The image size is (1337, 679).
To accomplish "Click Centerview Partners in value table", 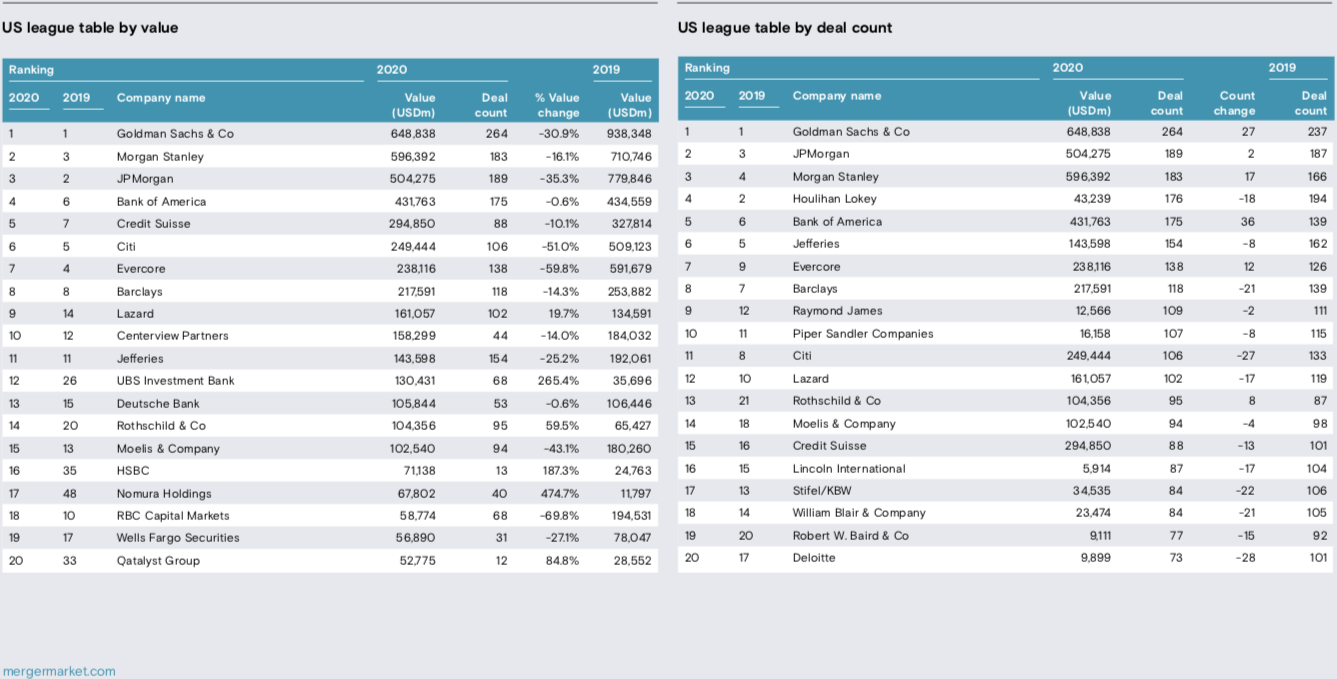I will (172, 336).
